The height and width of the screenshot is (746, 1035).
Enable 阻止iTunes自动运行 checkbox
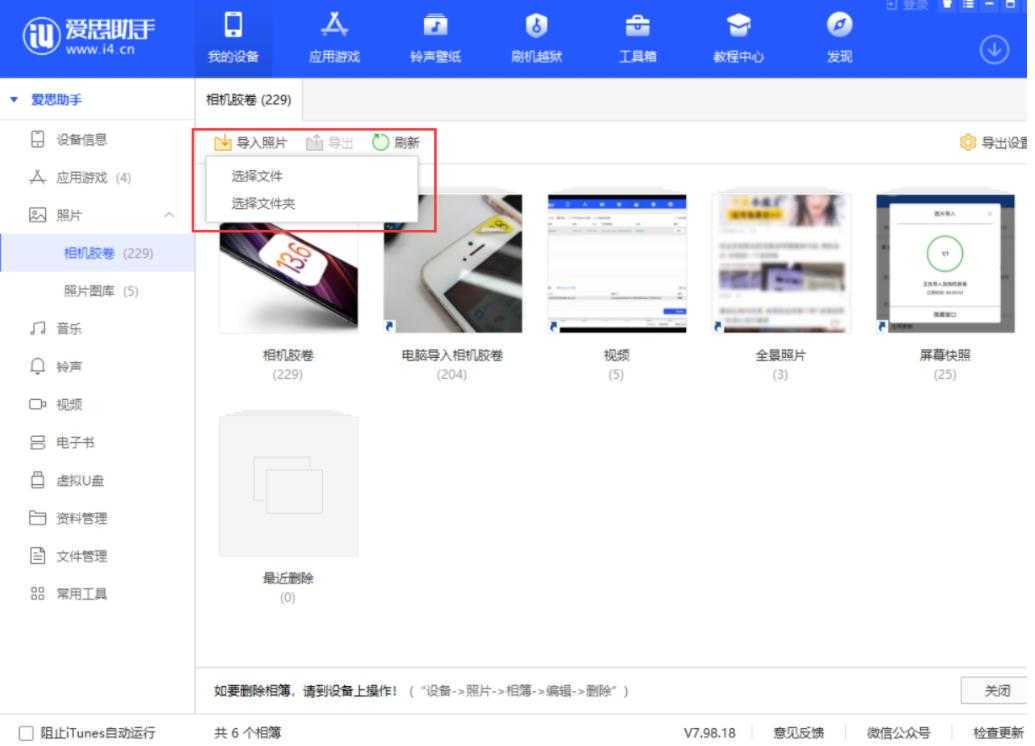click(27, 733)
